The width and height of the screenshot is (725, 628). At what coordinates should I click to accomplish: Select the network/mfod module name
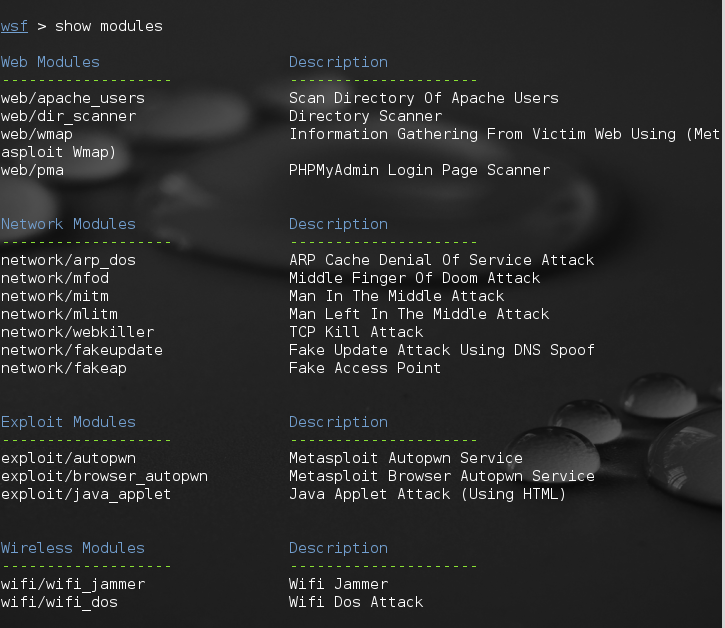tap(55, 278)
